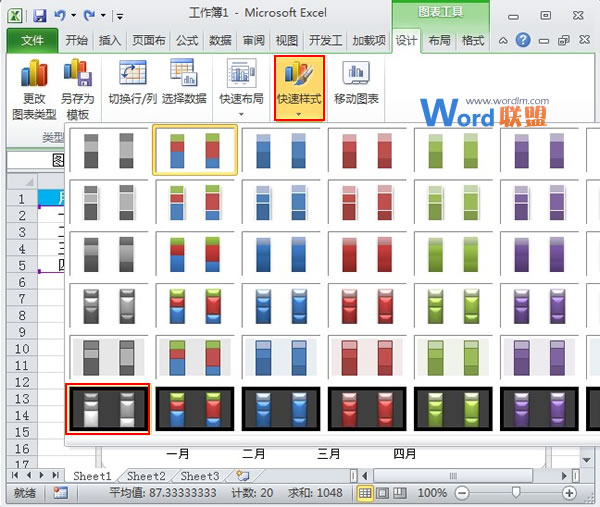Switch to Normal view in the status bar

[366, 493]
